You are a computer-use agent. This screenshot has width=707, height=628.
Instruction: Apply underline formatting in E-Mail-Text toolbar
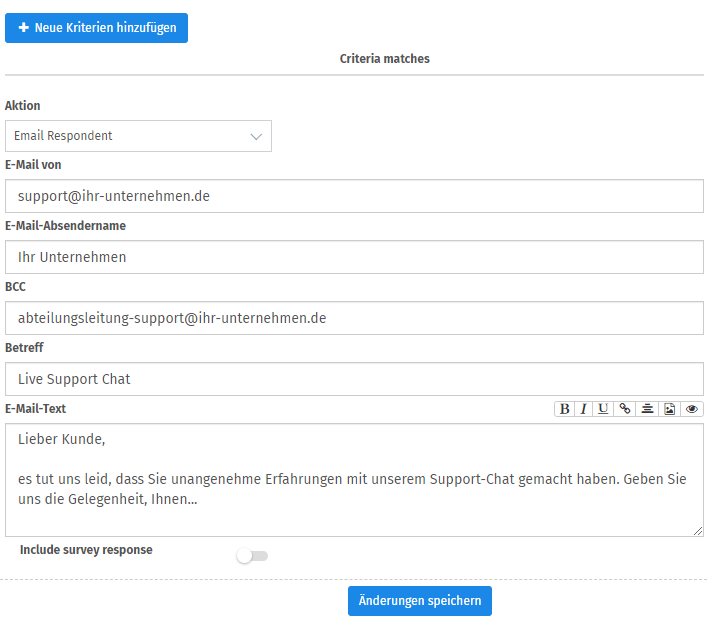point(603,409)
